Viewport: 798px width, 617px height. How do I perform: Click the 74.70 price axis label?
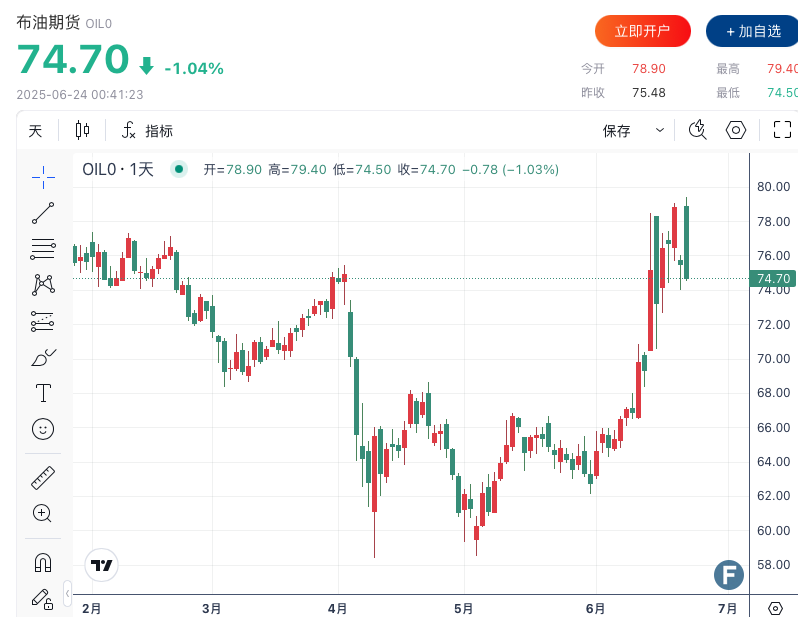point(774,279)
